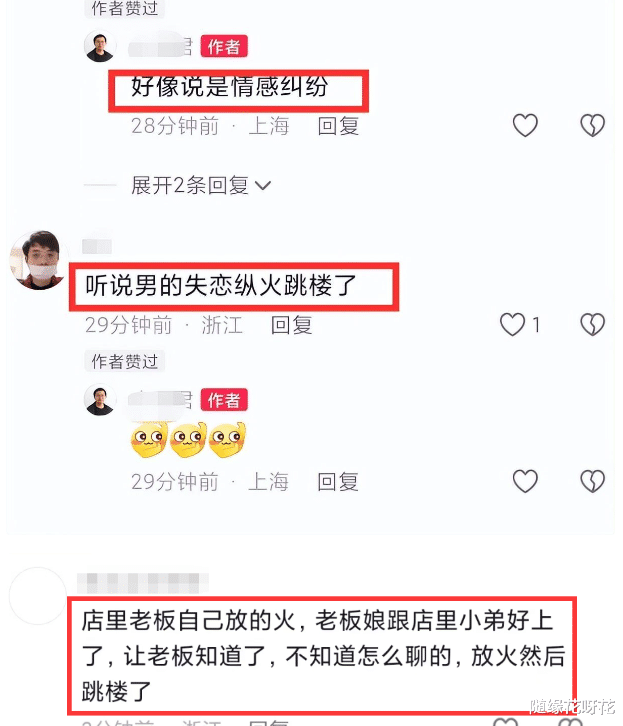
Task: Click the three emoji stickers in author's reply
Action: tap(189, 440)
